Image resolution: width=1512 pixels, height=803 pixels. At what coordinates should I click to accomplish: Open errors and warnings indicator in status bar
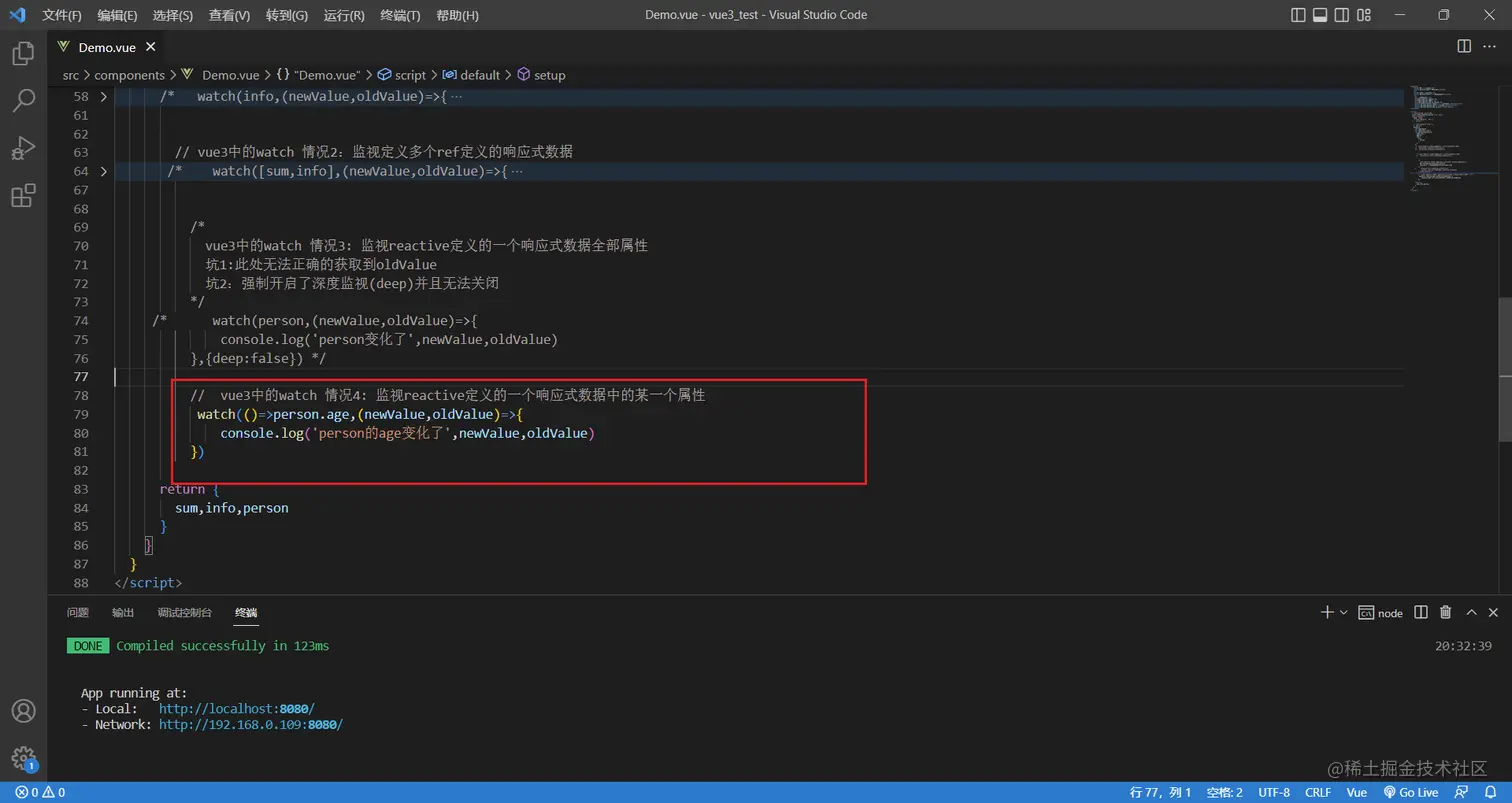(x=40, y=792)
